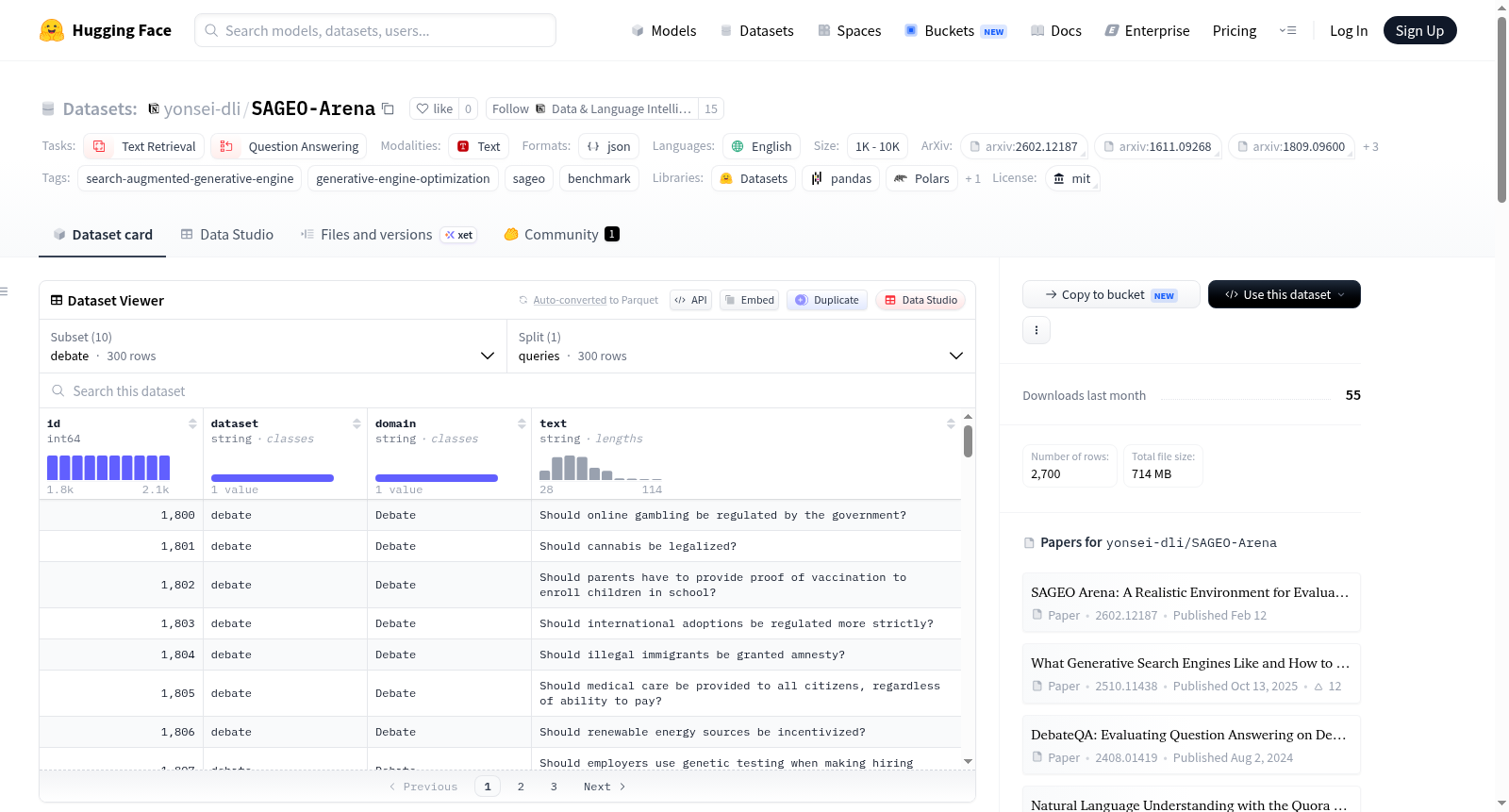
Task: Duplicate the dataset viewer
Action: (827, 300)
